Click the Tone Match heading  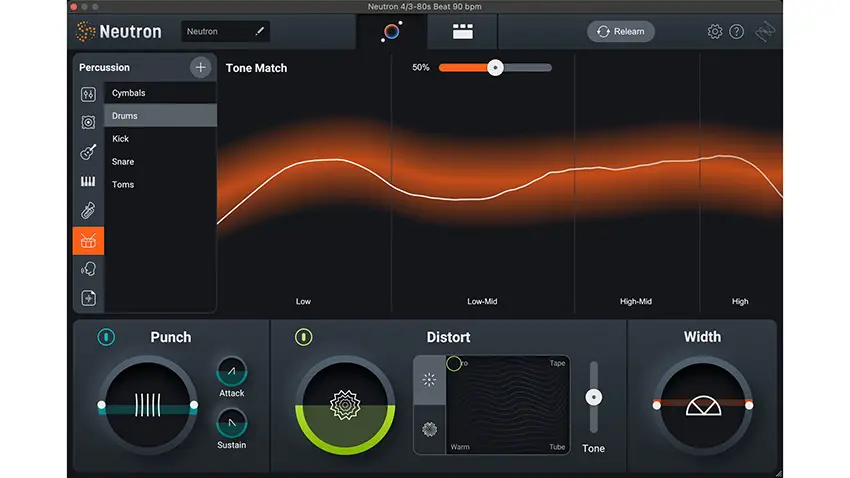(256, 68)
